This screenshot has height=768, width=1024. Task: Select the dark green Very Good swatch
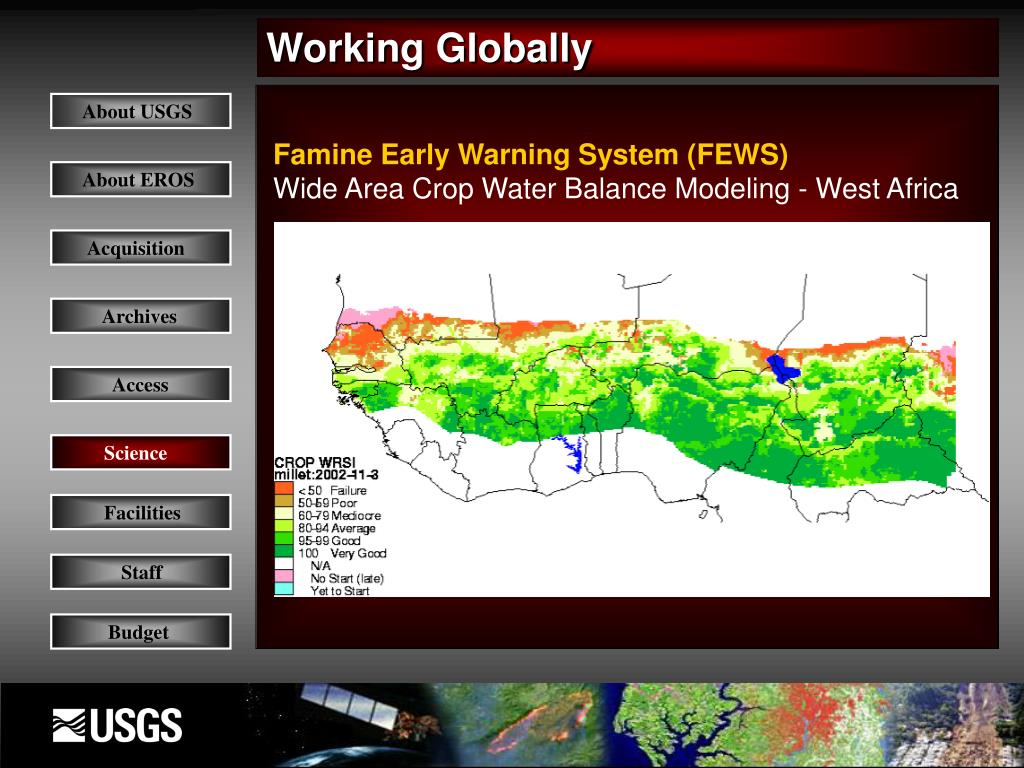[284, 551]
